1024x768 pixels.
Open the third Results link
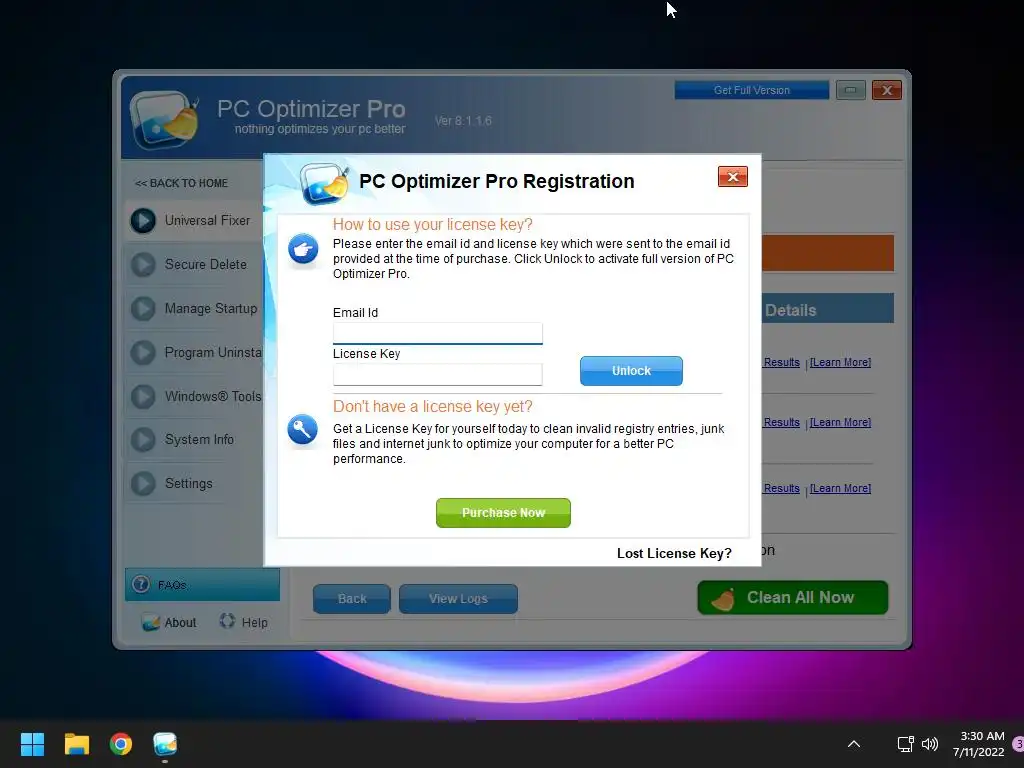pos(781,488)
